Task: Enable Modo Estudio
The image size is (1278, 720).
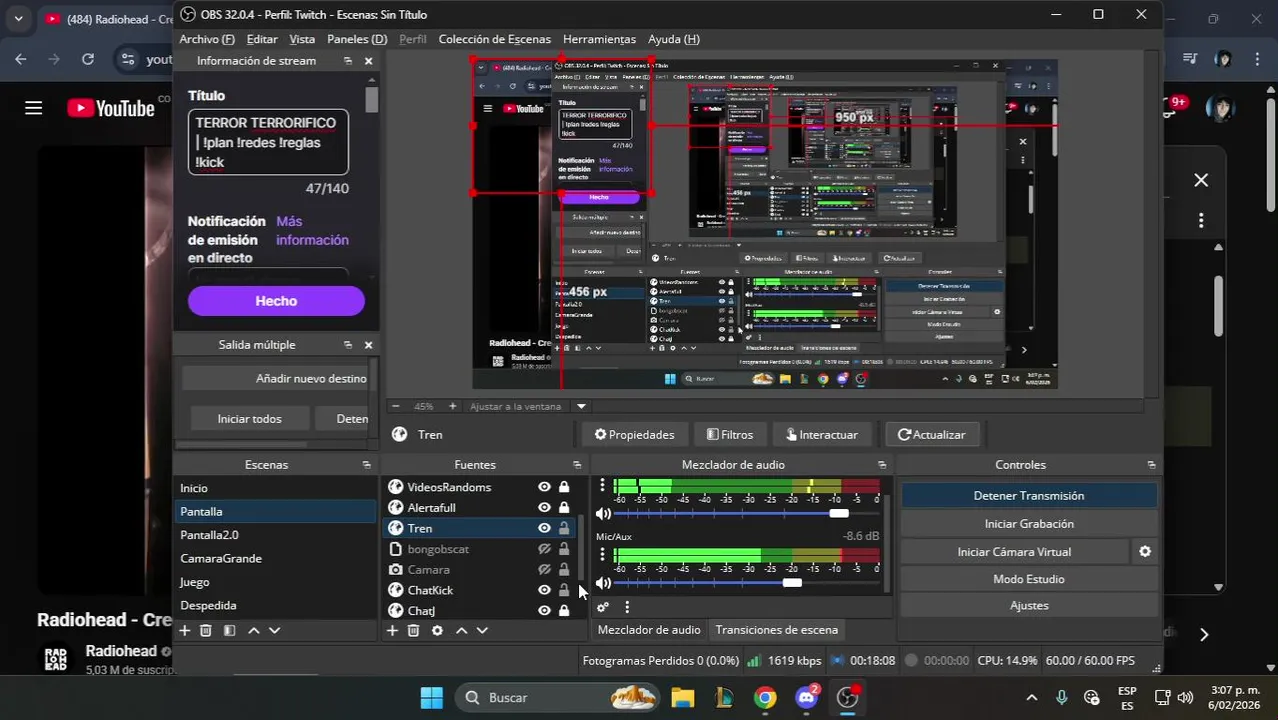Action: click(1029, 579)
